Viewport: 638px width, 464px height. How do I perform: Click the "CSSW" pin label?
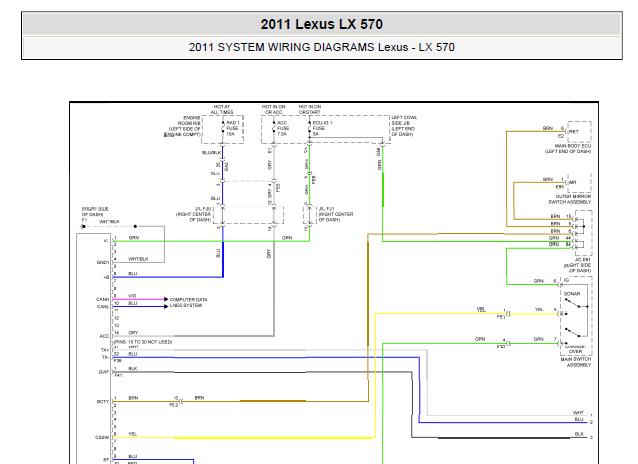coord(102,438)
